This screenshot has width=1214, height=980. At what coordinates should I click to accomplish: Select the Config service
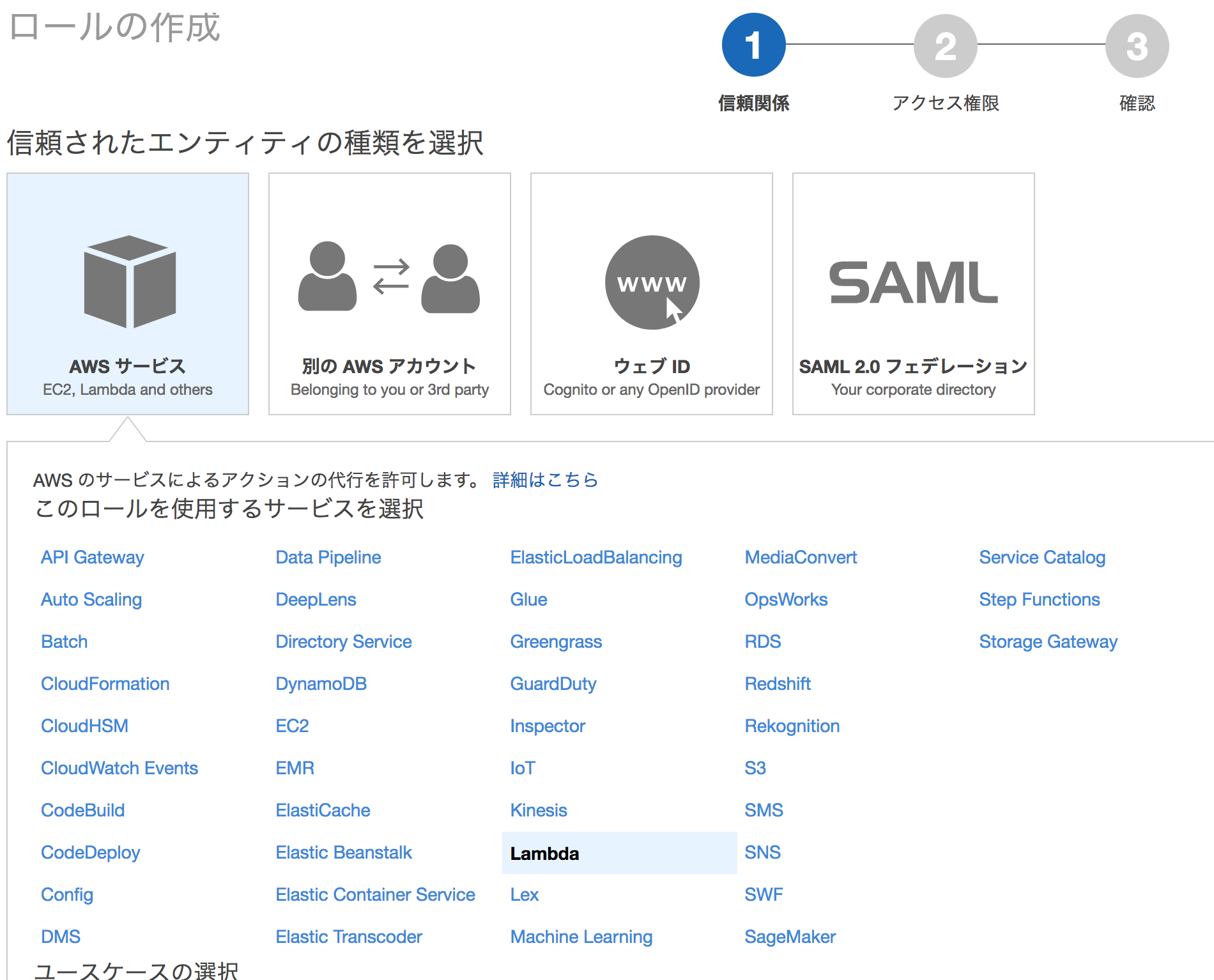67,894
